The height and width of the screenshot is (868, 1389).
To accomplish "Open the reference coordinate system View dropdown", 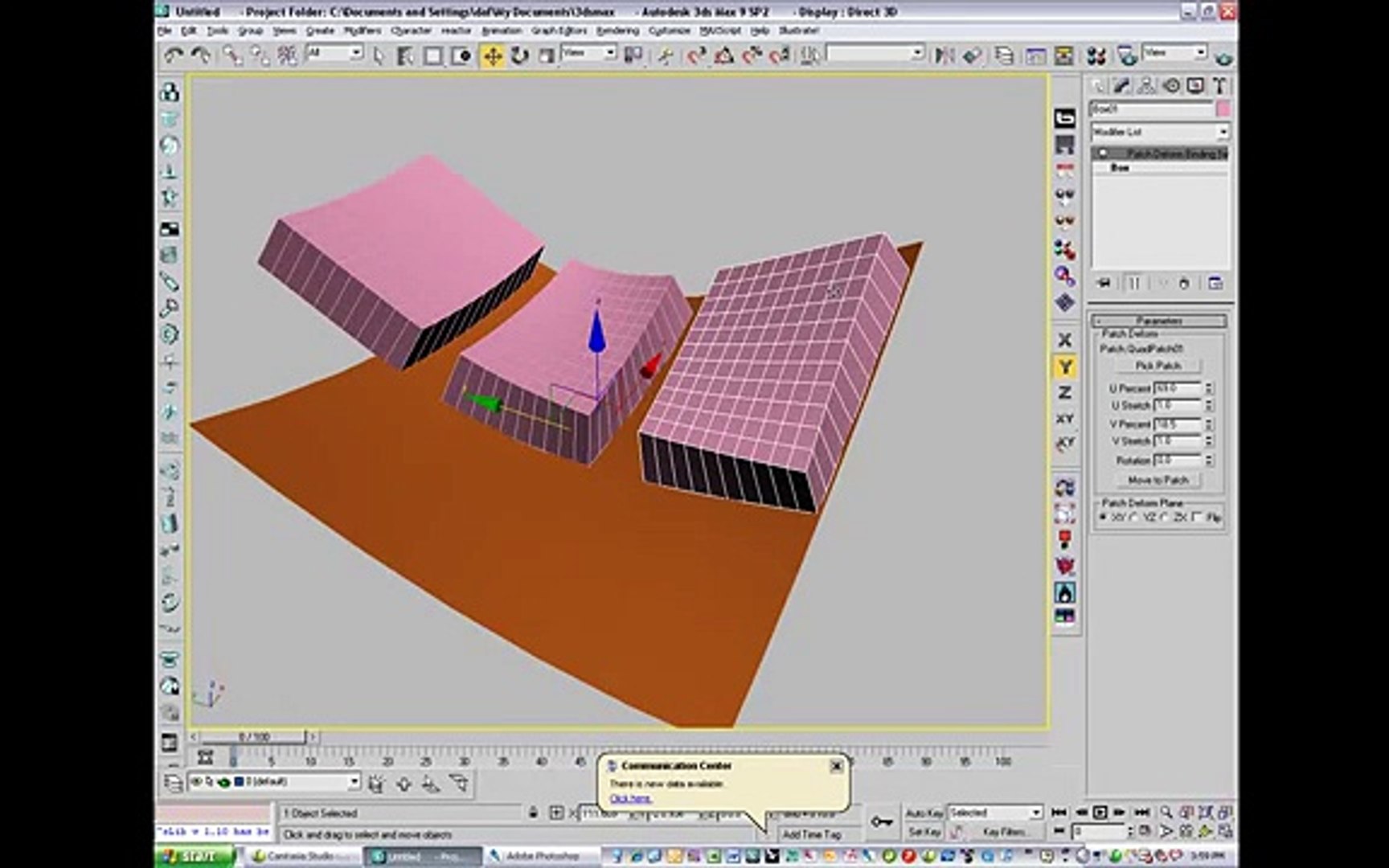I will (588, 53).
